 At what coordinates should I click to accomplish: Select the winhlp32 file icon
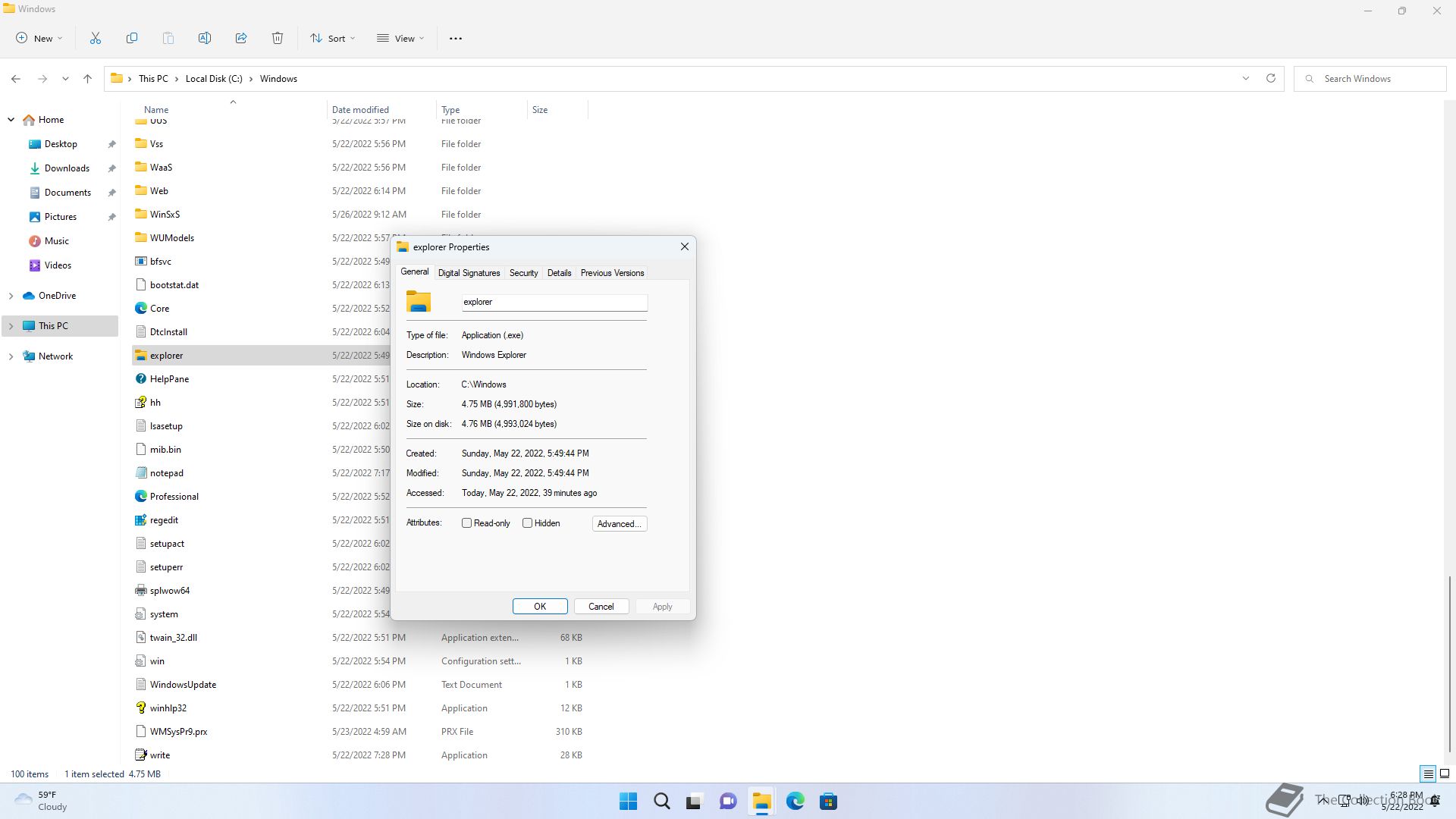point(140,708)
